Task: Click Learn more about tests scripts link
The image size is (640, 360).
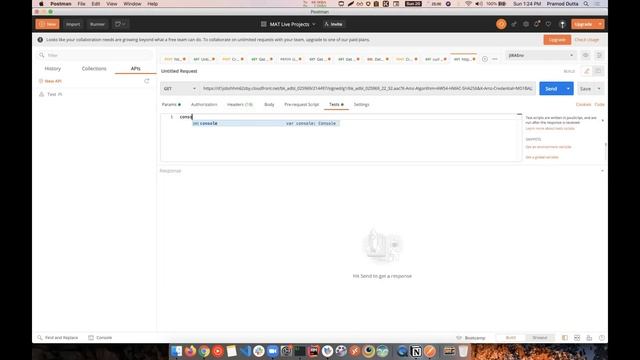Action: (x=550, y=129)
